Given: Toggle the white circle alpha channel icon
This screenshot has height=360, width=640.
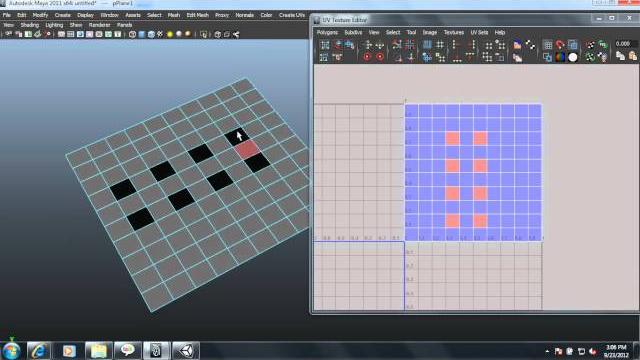Looking at the screenshot, I should (x=573, y=57).
